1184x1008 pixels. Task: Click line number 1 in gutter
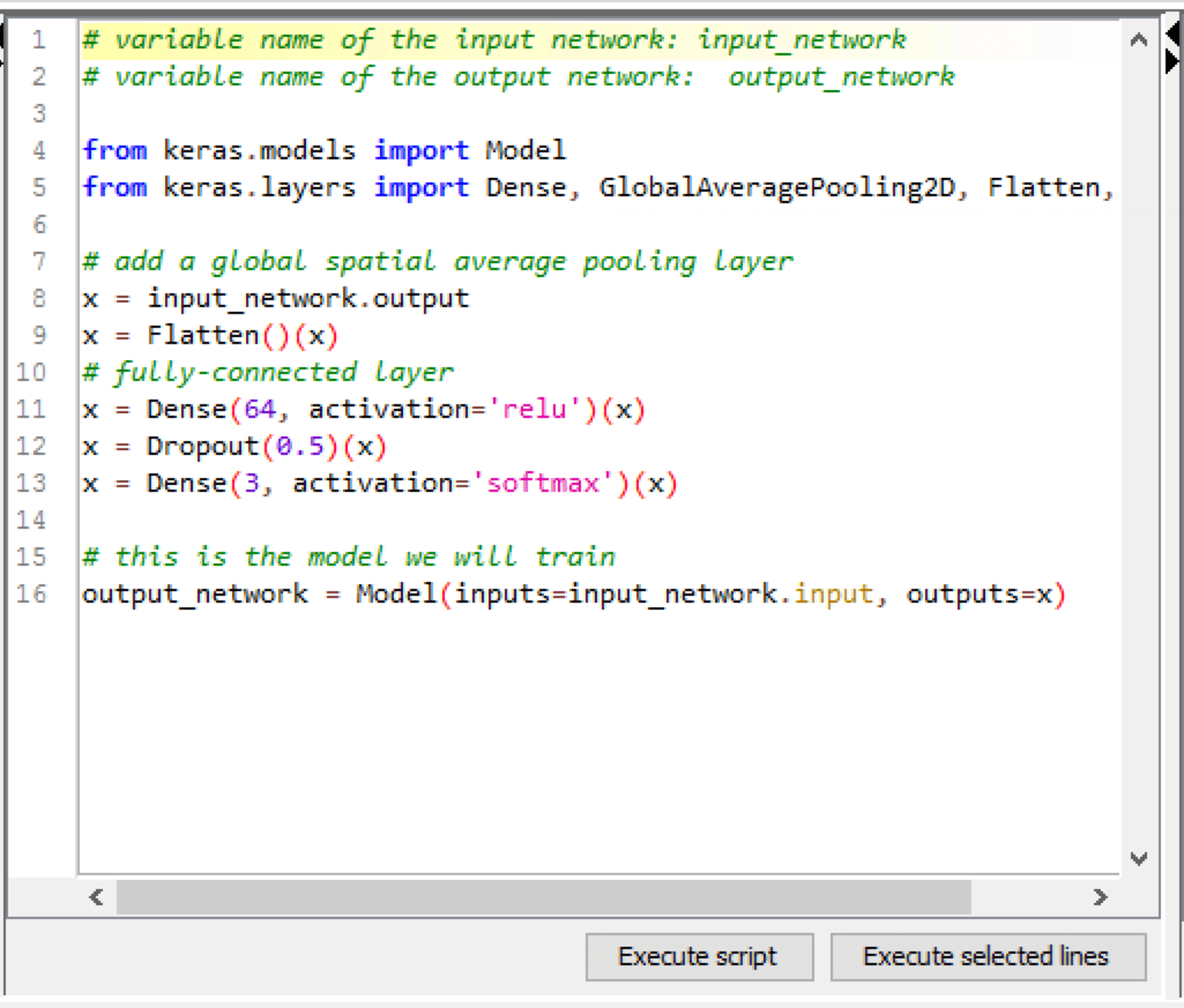(x=39, y=40)
